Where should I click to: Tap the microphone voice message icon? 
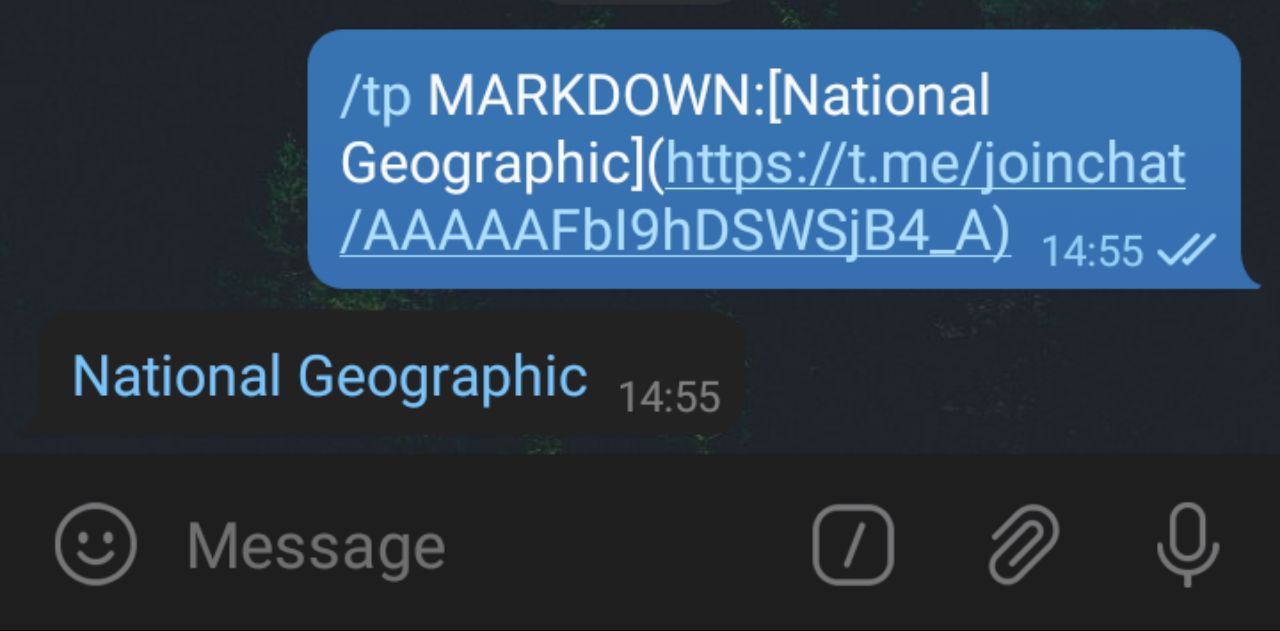pos(1188,545)
